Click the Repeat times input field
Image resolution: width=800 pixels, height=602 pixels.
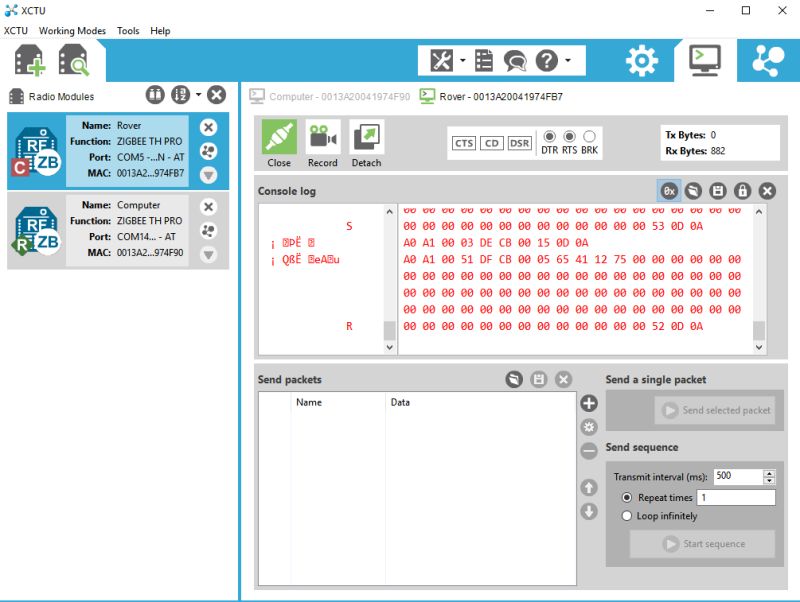point(736,497)
